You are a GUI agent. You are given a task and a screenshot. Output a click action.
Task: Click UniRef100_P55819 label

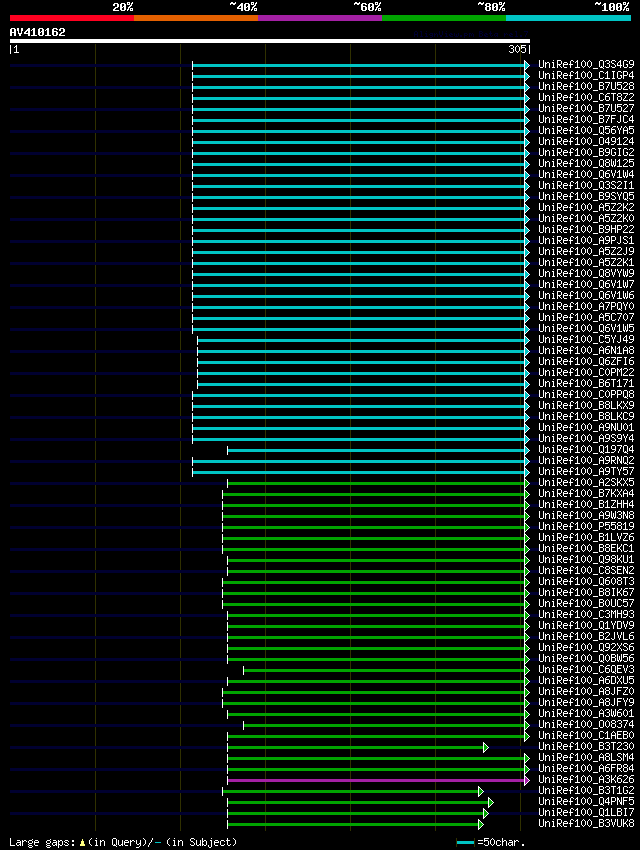pos(586,526)
